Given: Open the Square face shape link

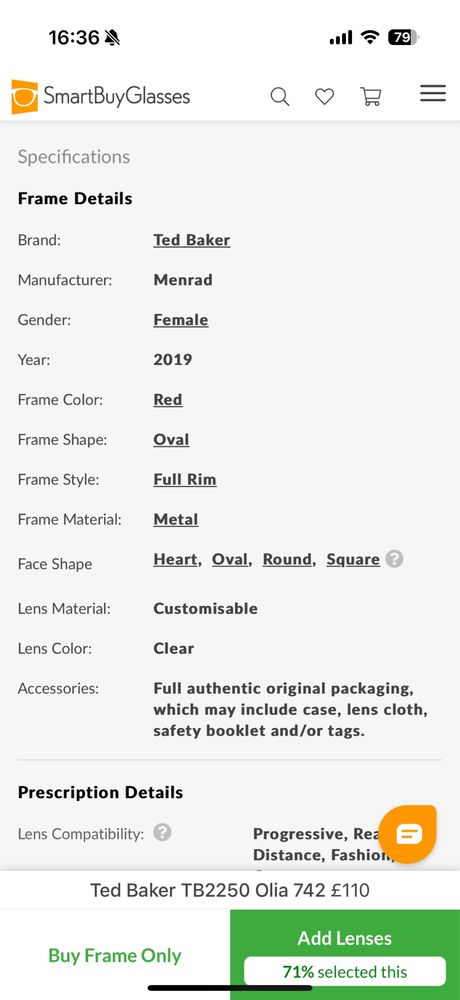Looking at the screenshot, I should click(353, 559).
